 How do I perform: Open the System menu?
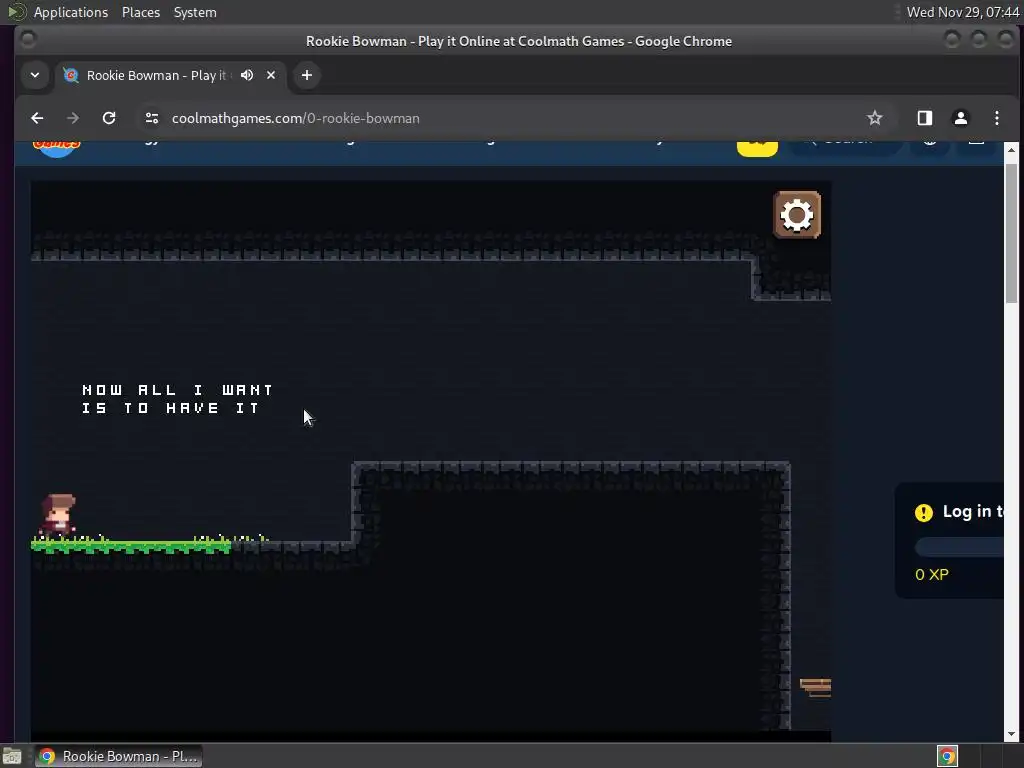[195, 12]
